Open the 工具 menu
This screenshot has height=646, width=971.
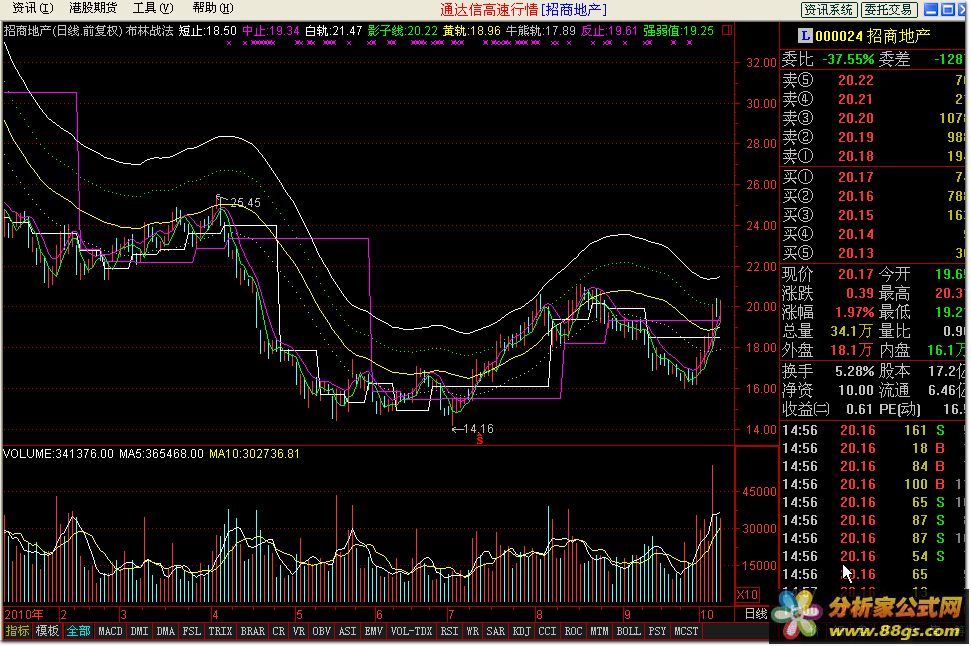point(153,8)
